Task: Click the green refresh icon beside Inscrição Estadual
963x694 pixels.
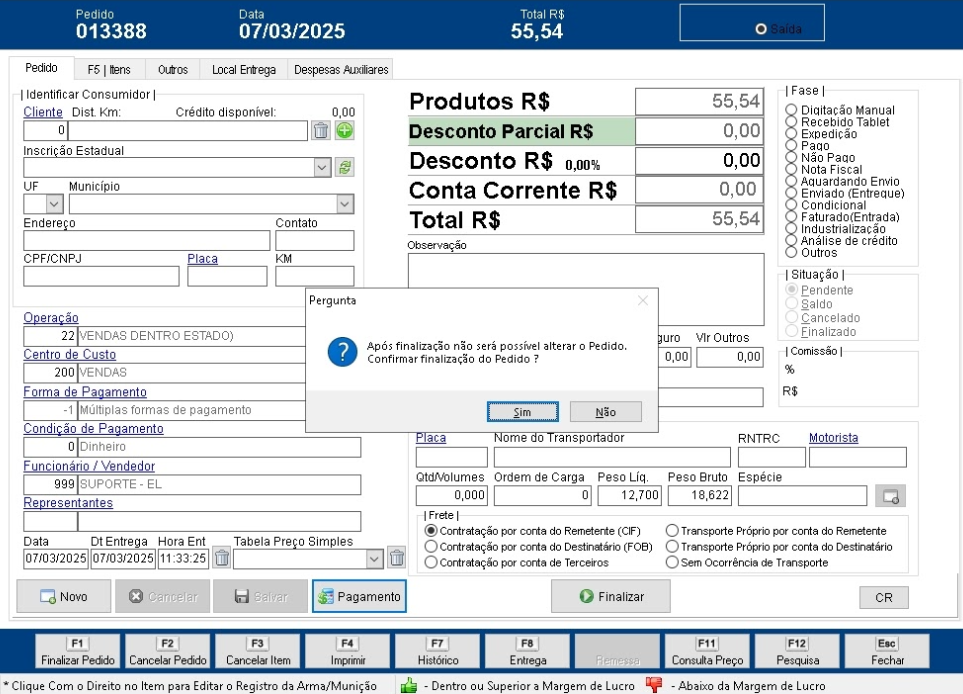Action: click(x=345, y=167)
